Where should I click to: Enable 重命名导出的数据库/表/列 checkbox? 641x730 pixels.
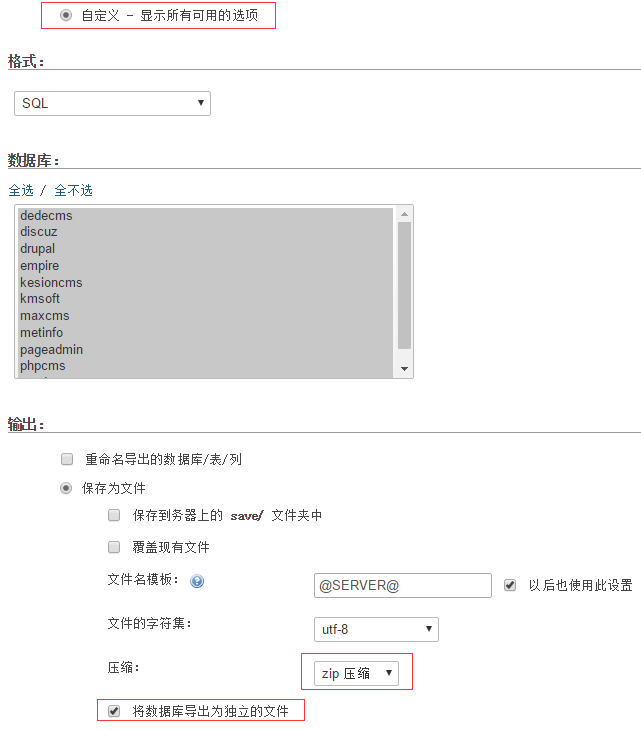(x=67, y=459)
